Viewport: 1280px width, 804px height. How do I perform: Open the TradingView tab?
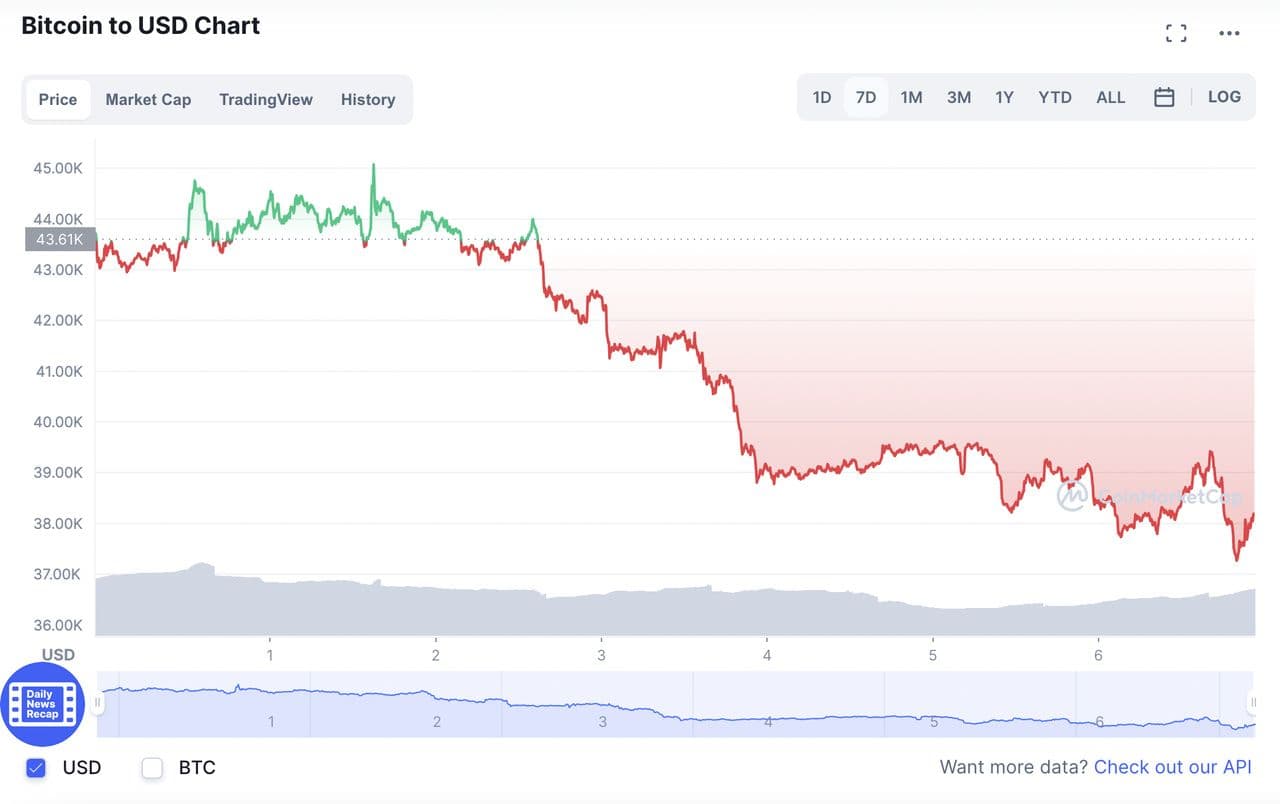266,99
